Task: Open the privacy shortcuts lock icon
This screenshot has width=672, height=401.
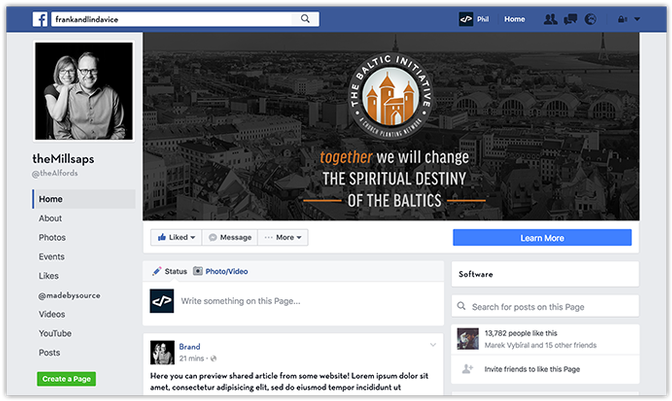Action: coord(622,19)
